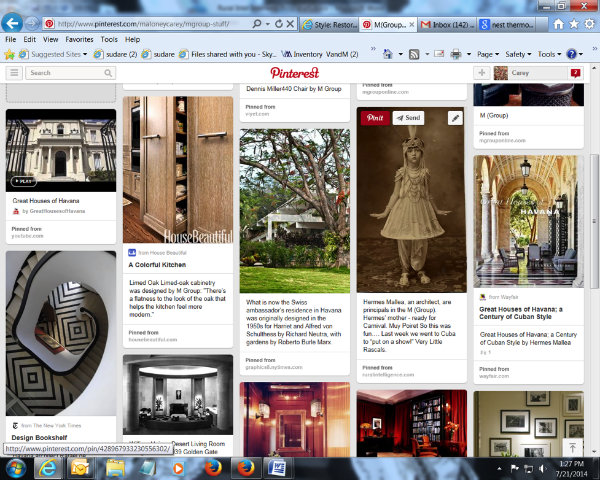Open the Page dropdown menu

coord(488,54)
